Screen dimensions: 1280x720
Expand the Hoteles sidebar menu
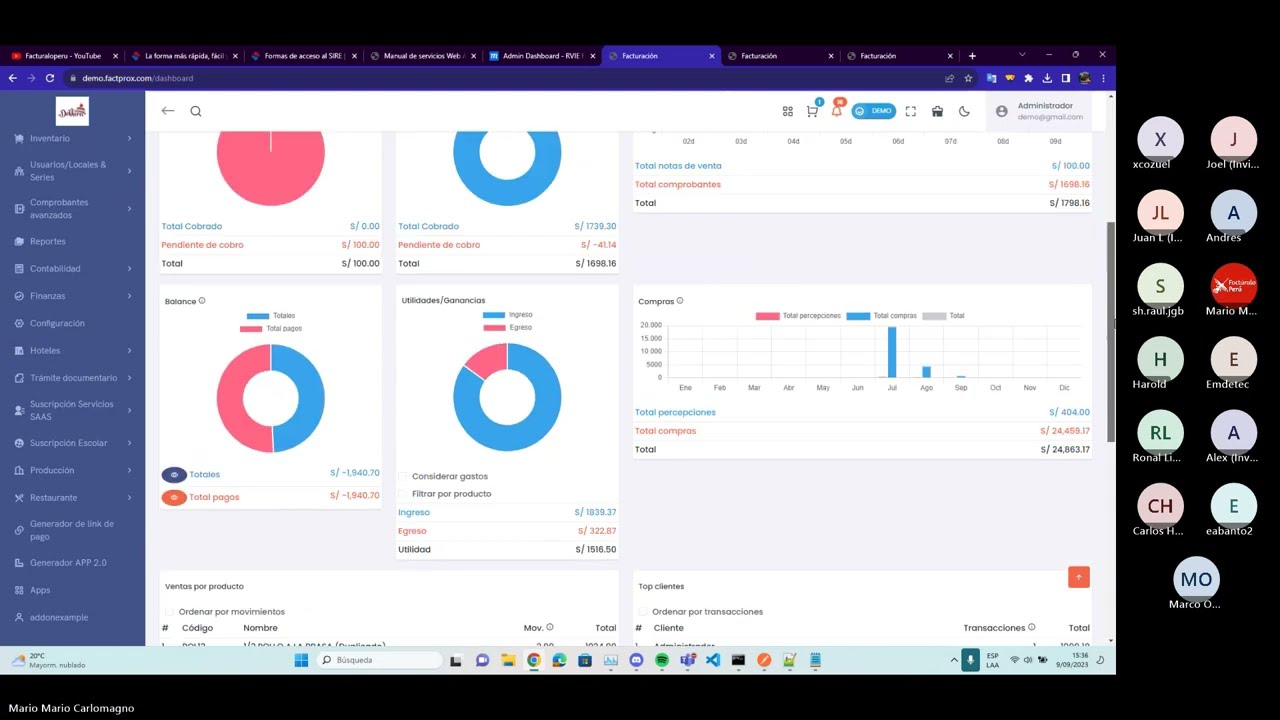(72, 351)
